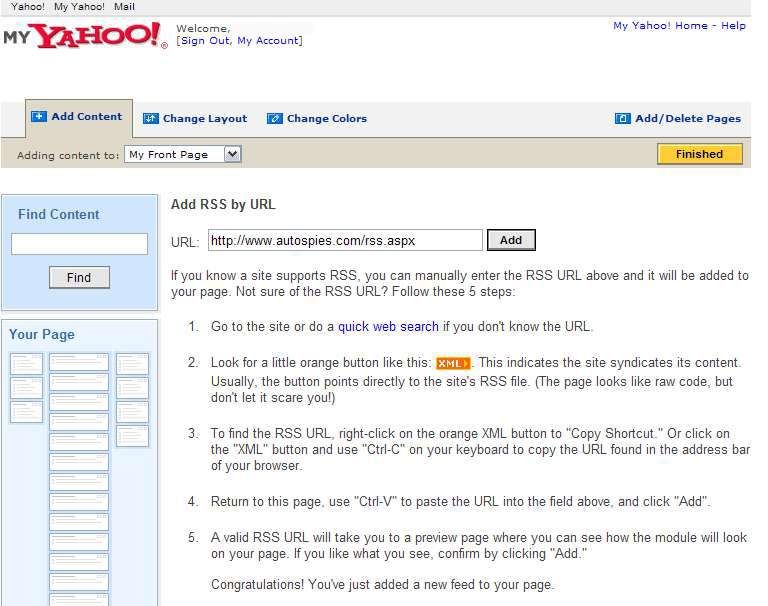
Task: Open the Add Content tab
Action: tap(86, 116)
